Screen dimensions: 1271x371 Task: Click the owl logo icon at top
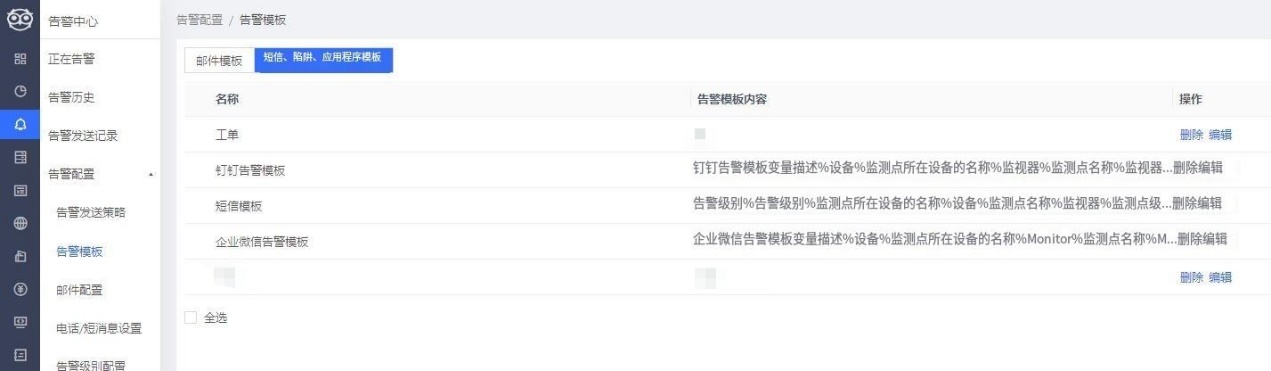19,19
